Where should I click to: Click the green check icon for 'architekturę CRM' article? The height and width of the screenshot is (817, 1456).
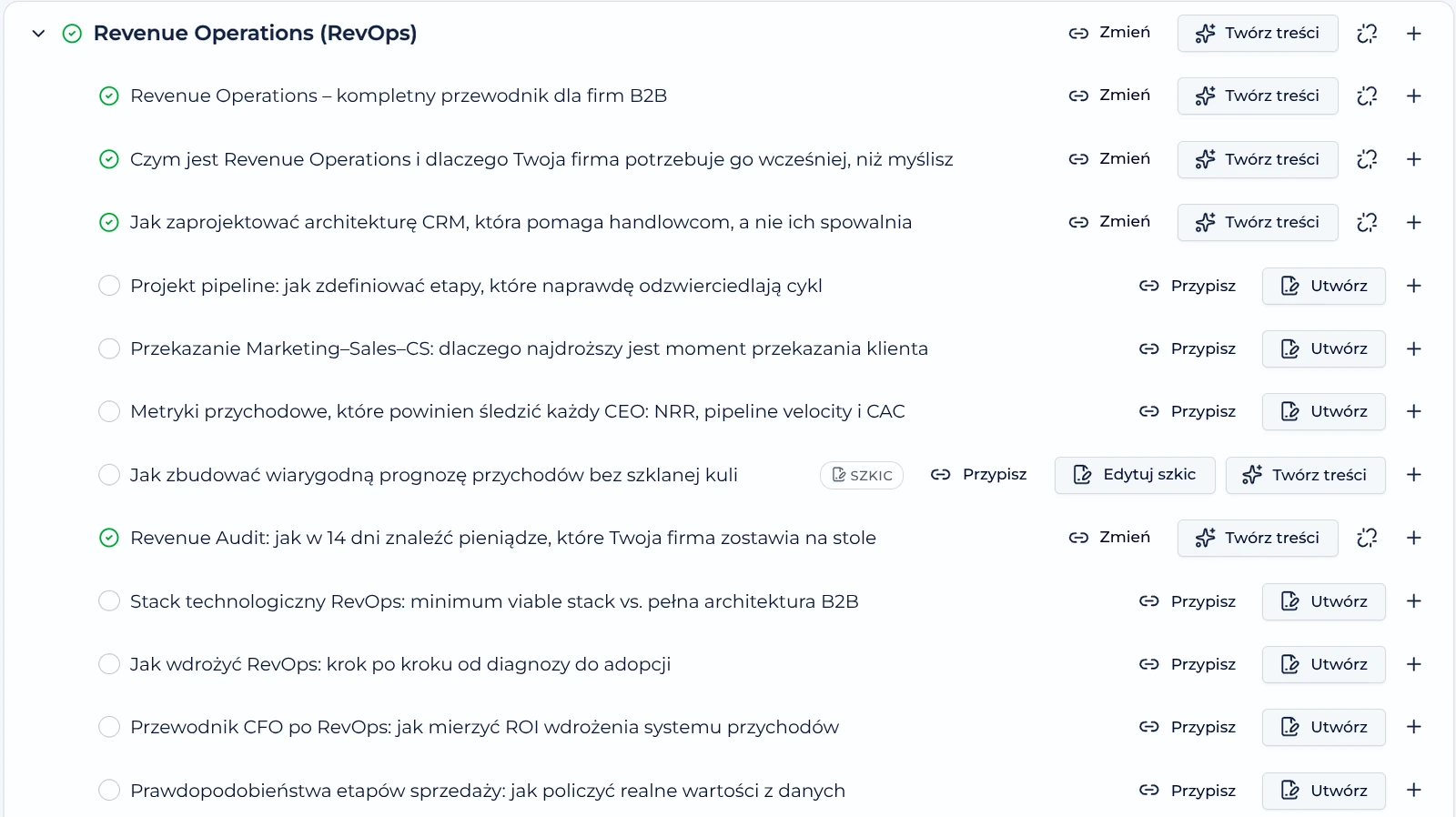[109, 222]
